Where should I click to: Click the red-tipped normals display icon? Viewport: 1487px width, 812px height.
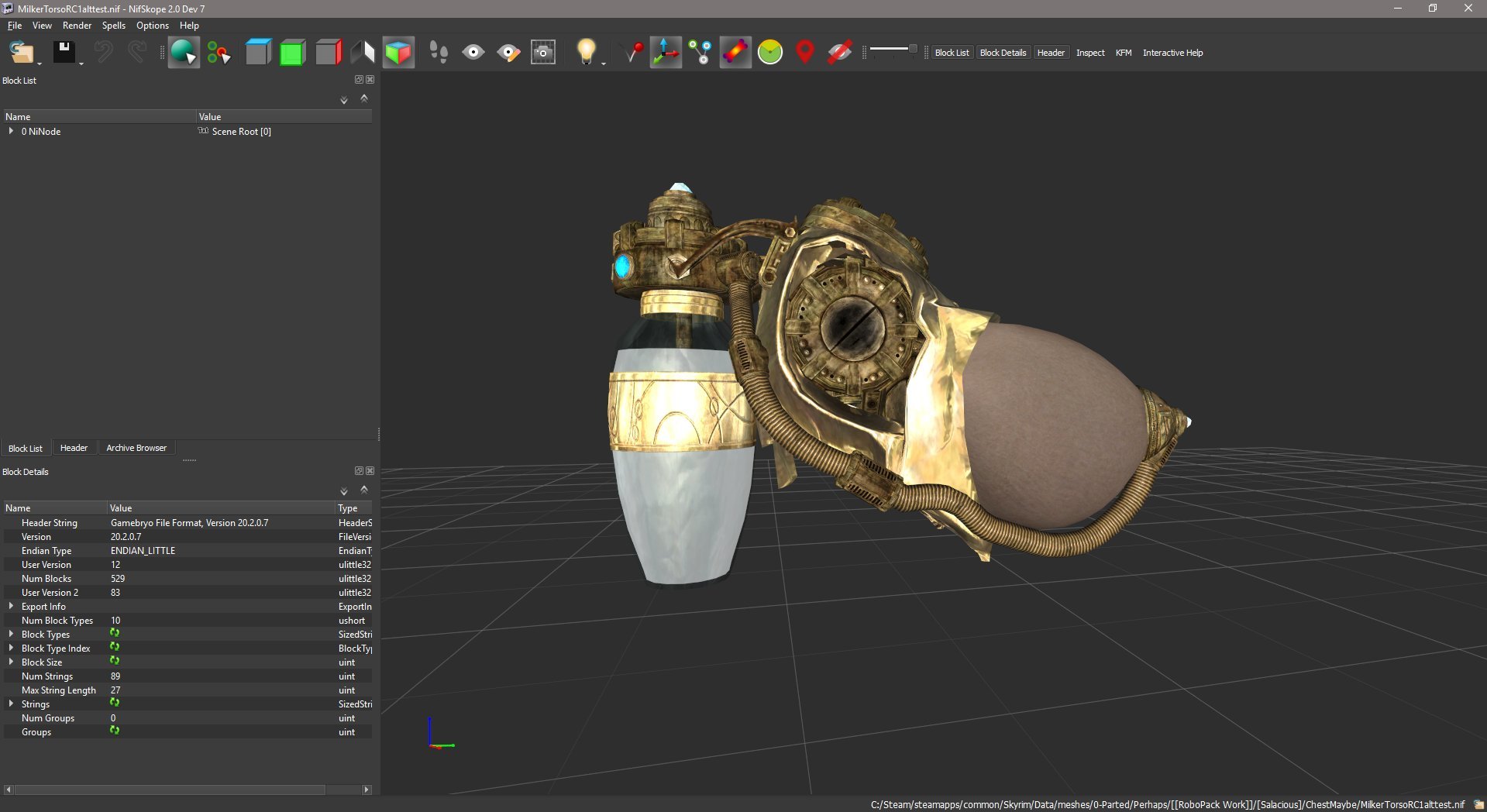click(x=632, y=53)
